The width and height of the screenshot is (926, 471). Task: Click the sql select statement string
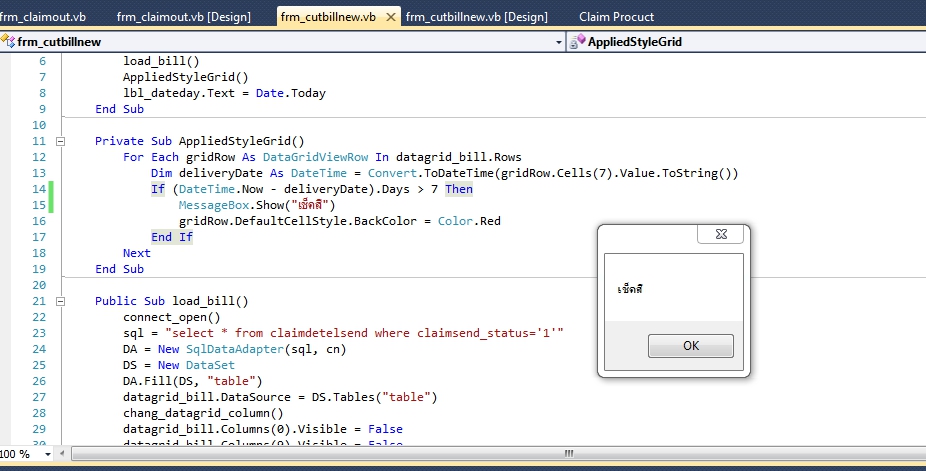(364, 333)
